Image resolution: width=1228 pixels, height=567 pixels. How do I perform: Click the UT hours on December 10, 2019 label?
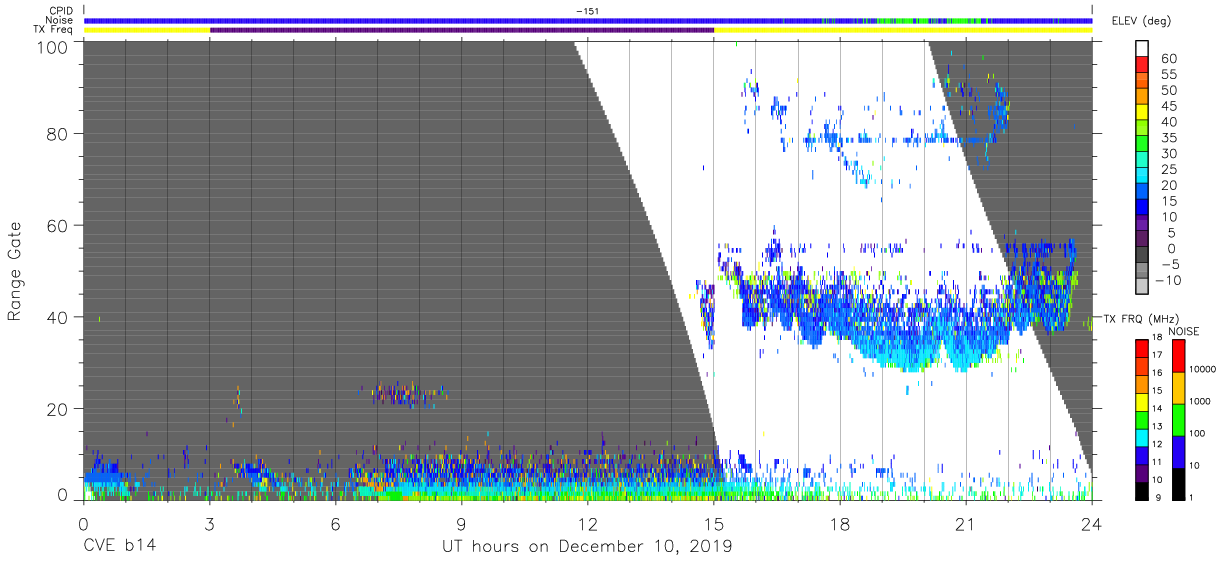(588, 547)
